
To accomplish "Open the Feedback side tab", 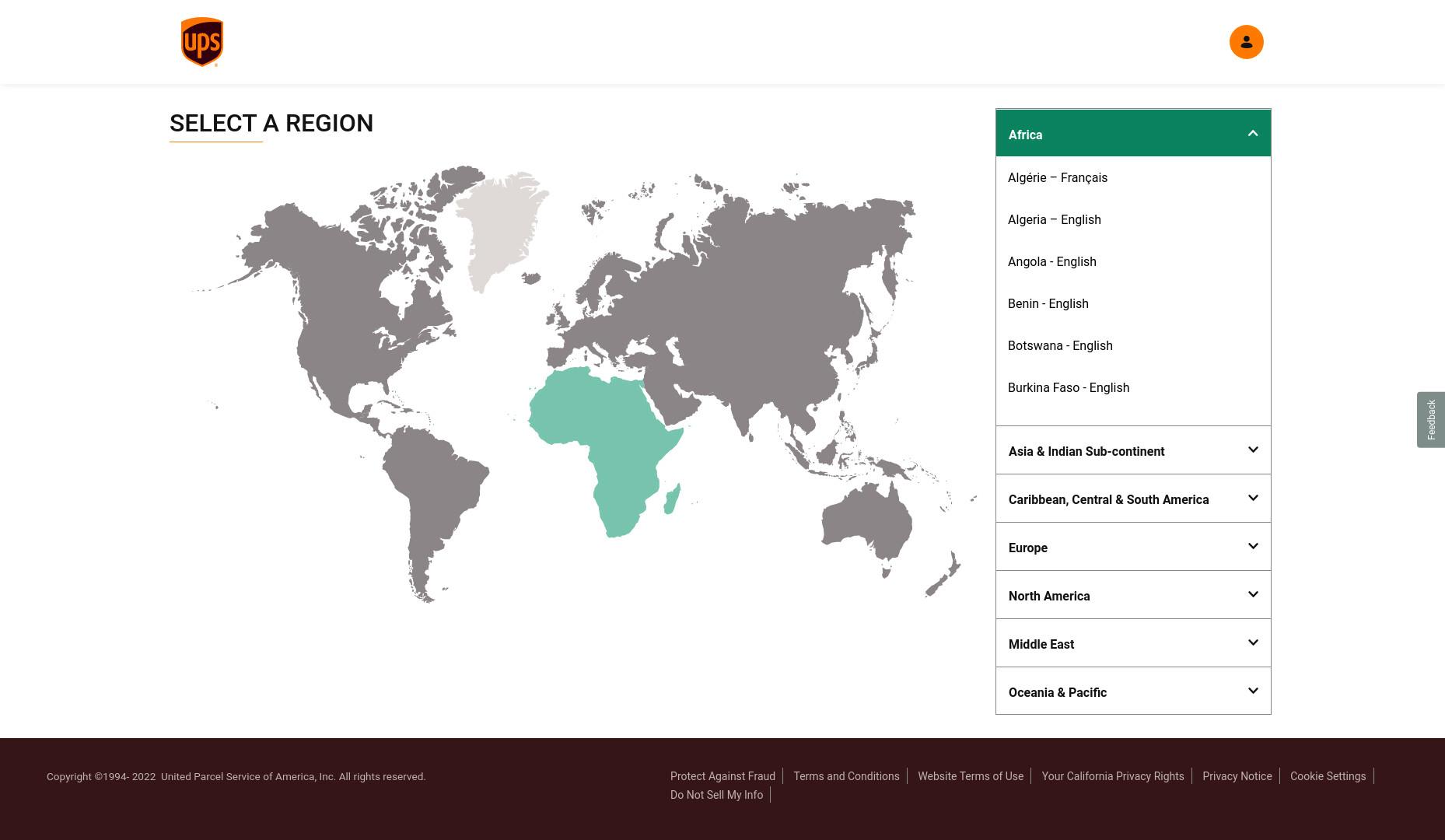I will [1430, 420].
